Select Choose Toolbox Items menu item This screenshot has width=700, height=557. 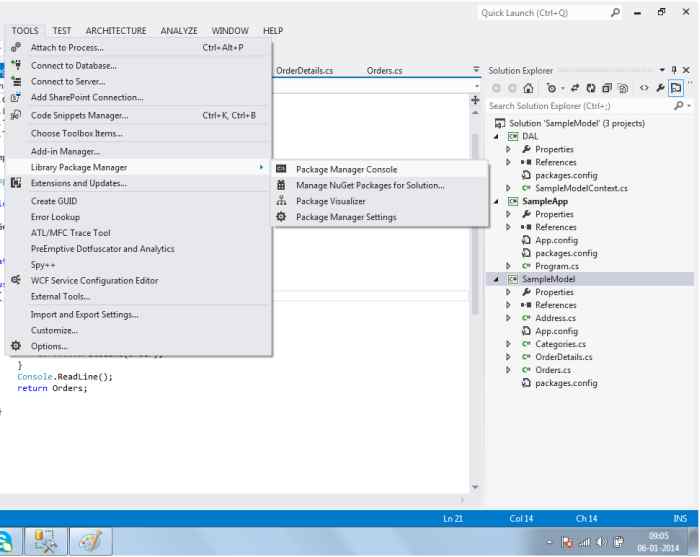[x=138, y=133]
